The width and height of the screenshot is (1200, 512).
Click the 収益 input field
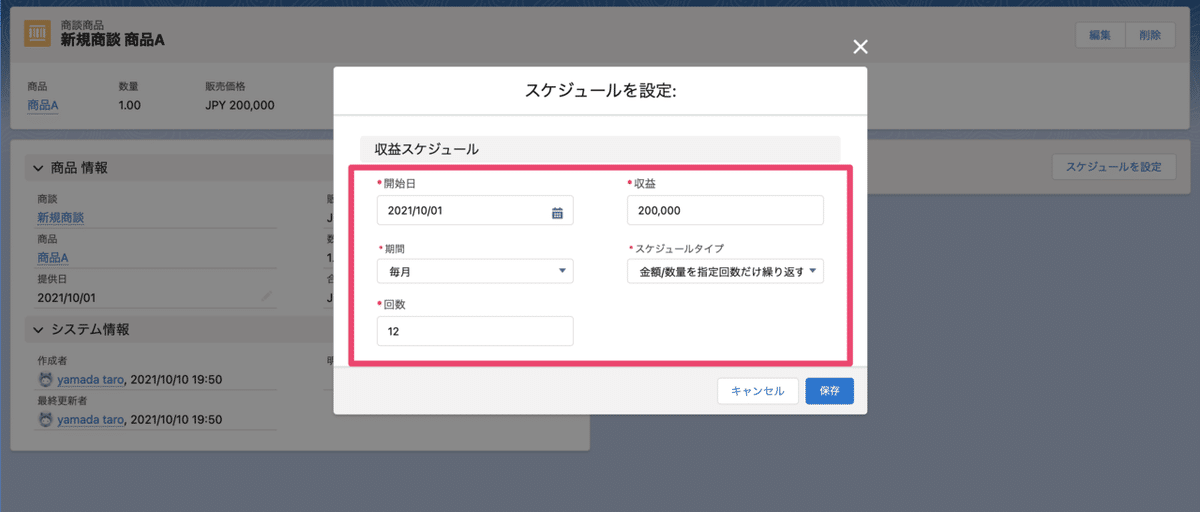coord(725,211)
